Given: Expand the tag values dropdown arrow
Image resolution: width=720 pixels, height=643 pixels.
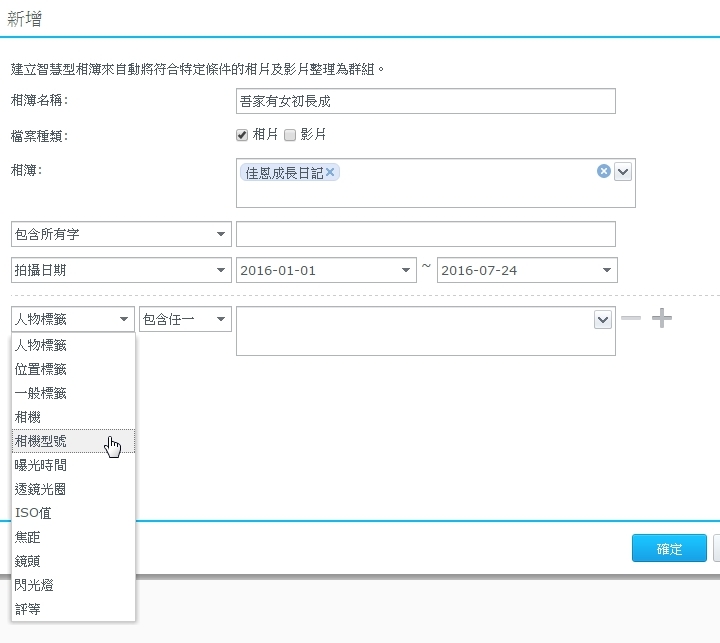Looking at the screenshot, I should pyautogui.click(x=603, y=319).
